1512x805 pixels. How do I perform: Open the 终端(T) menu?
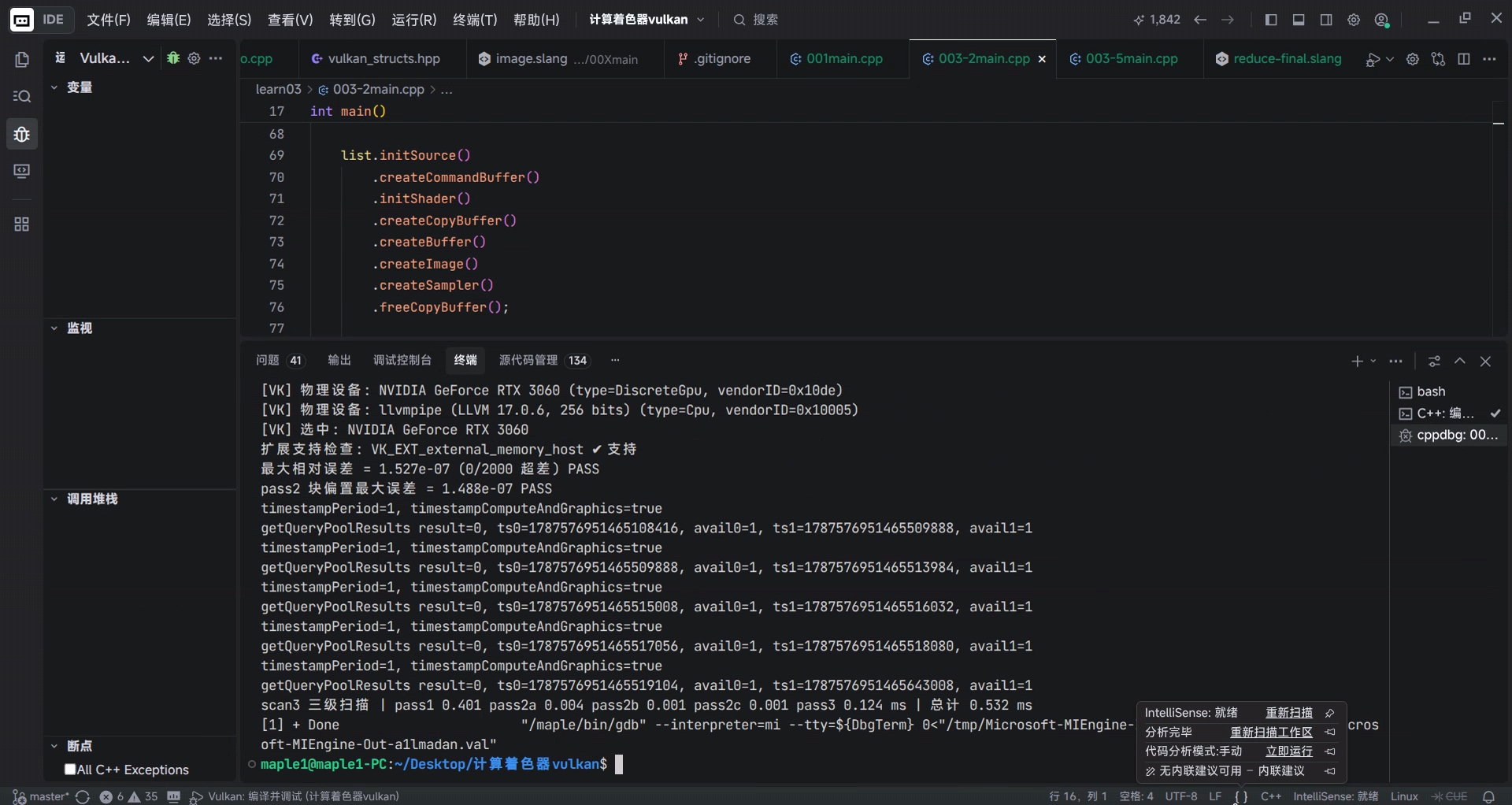coord(475,20)
